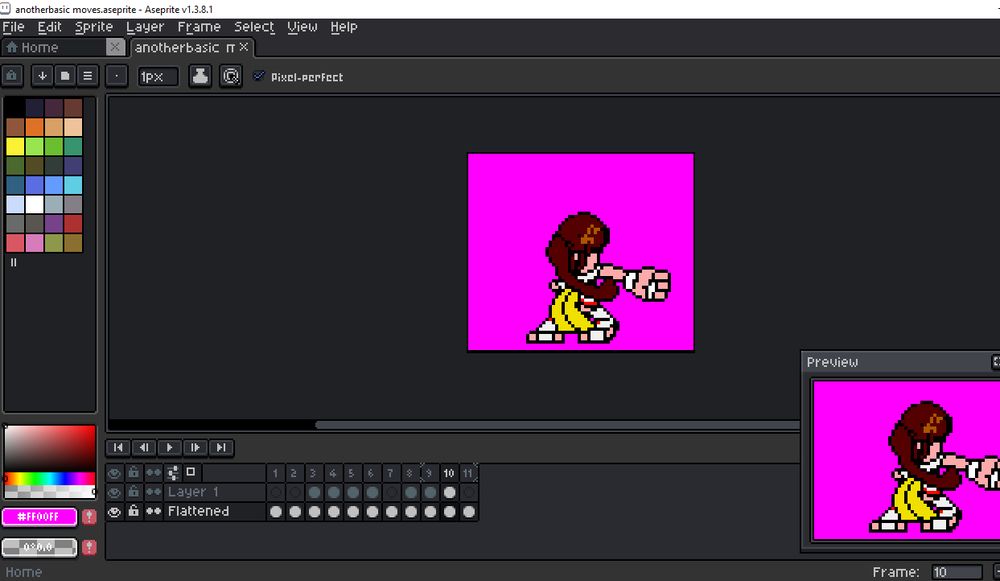Screen dimensions: 1000x581
Task: Open the Frame menu
Action: click(199, 27)
